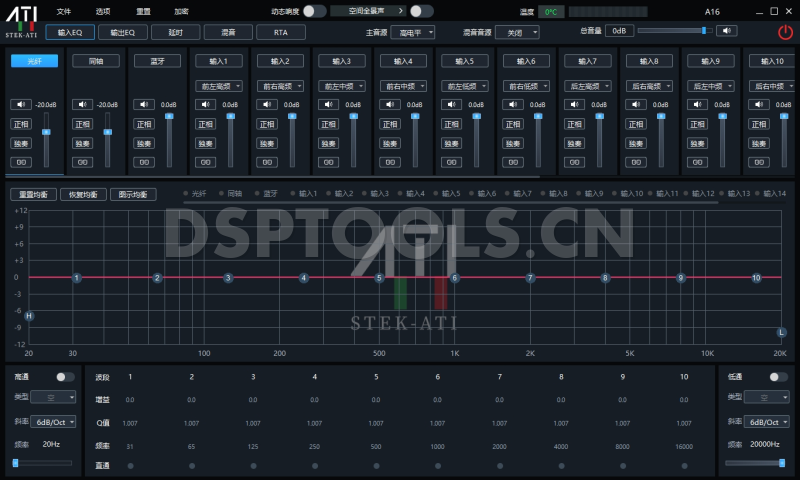This screenshot has width=800, height=480.
Task: Click the H high-pass node on the graph
Action: (29, 316)
